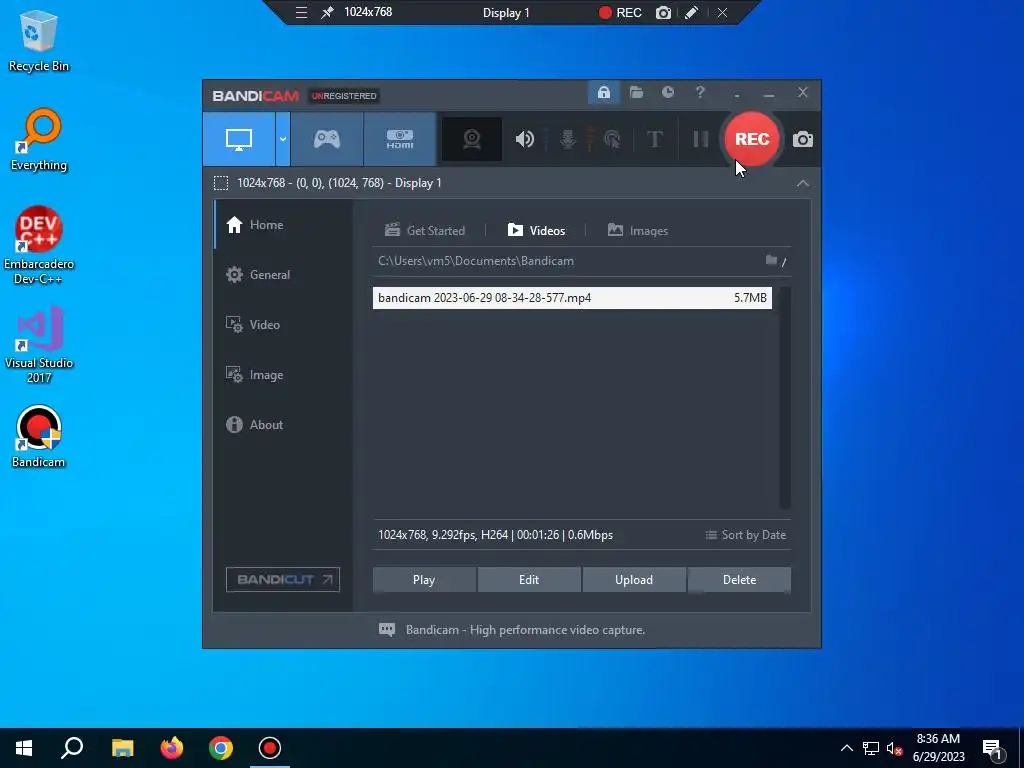Screen dimensions: 1024x768
Task: Toggle the webcam overlay icon
Action: (x=472, y=139)
